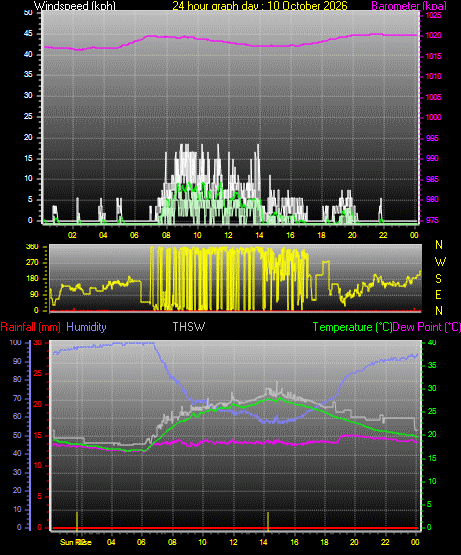Click the W compass letter
Viewport: 461px width, 555px height.
click(440, 262)
